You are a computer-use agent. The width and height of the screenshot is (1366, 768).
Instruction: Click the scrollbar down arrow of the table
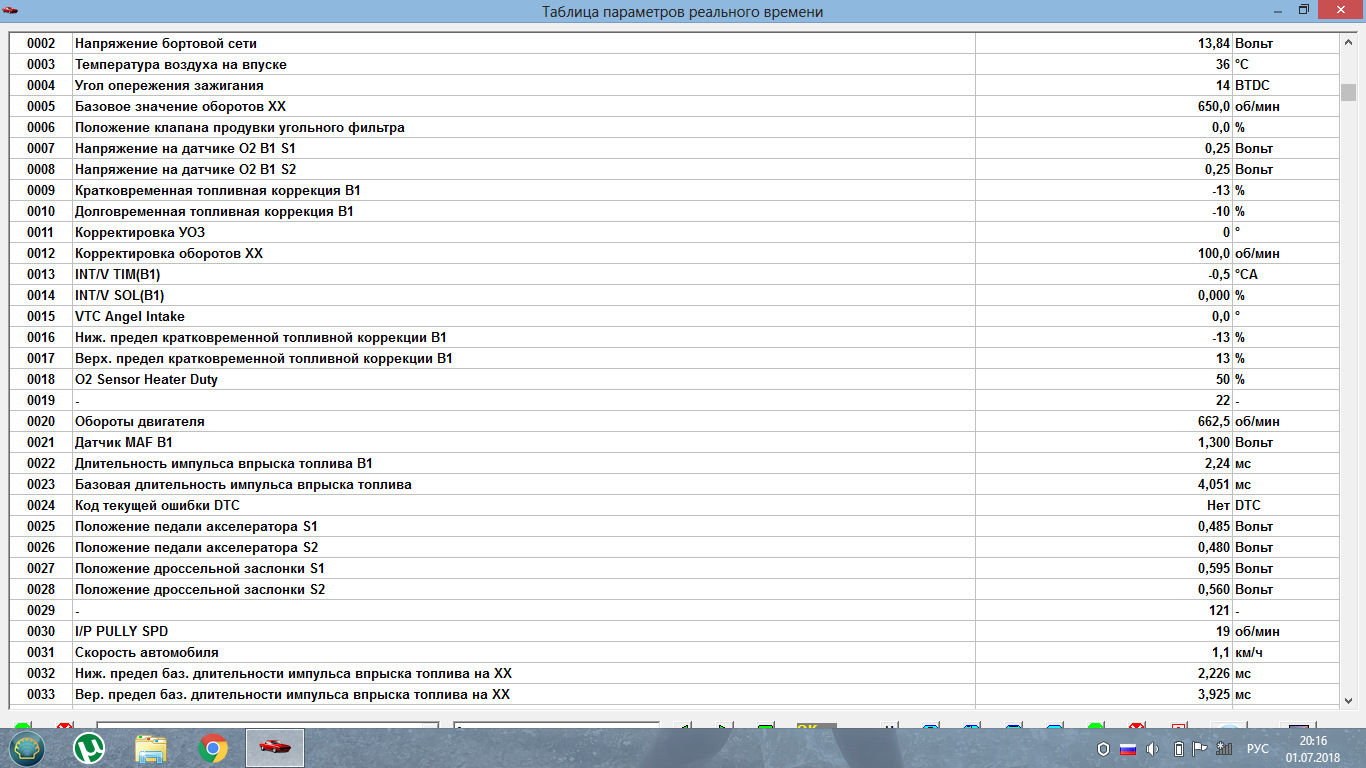(x=1348, y=700)
